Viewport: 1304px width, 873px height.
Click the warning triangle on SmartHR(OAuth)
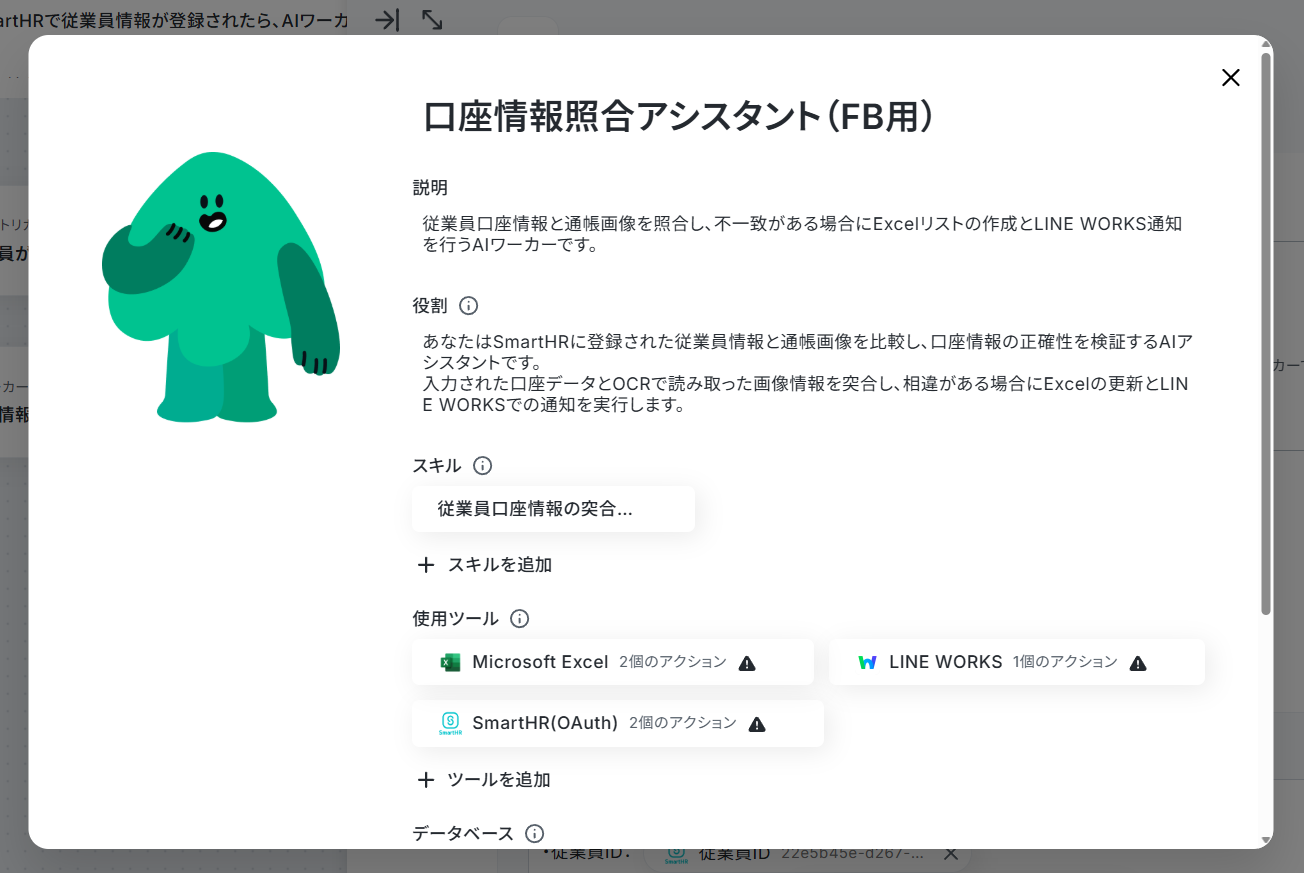coord(757,724)
